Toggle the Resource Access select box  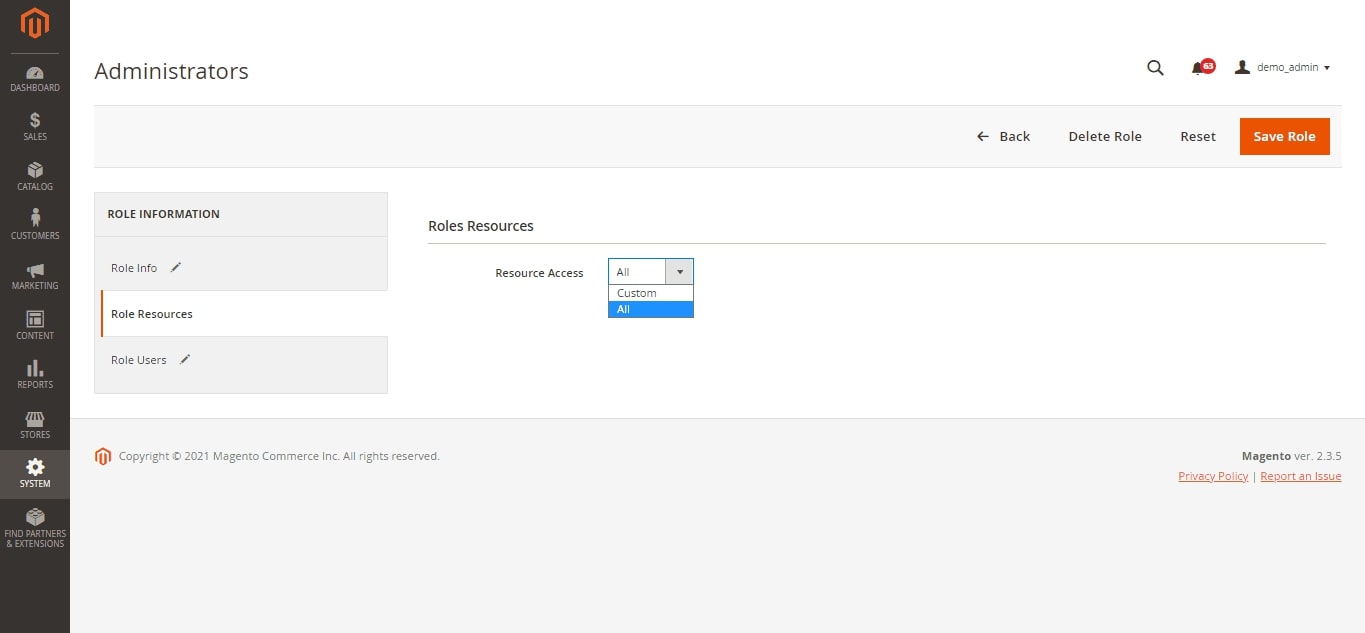point(650,272)
